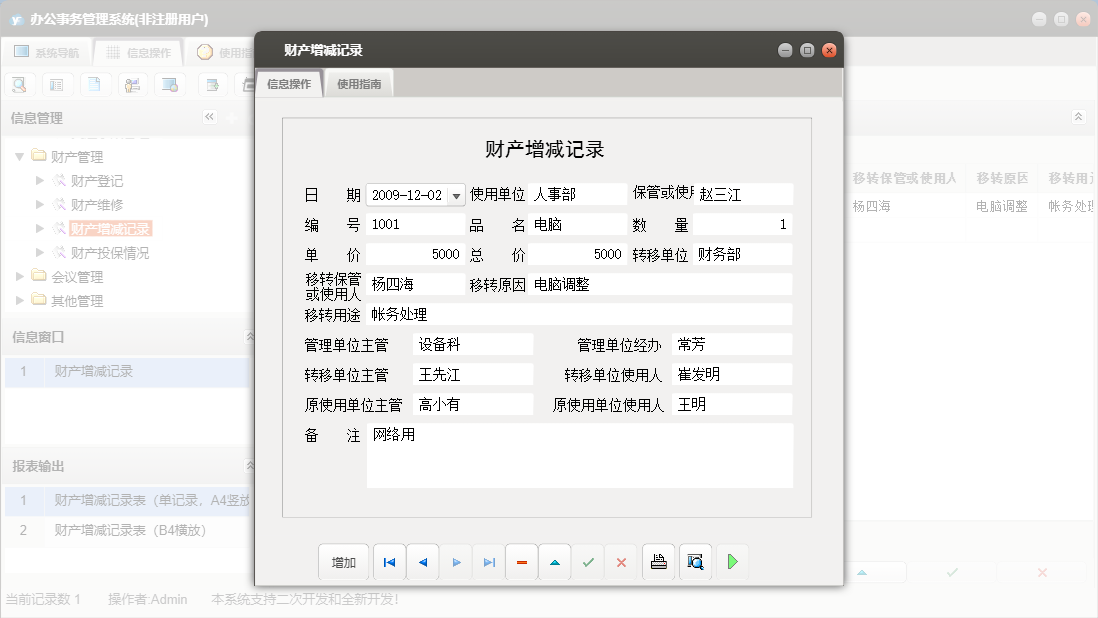Collapse the 信息管理 sidebar panel
The image size is (1098, 618).
coord(209,117)
